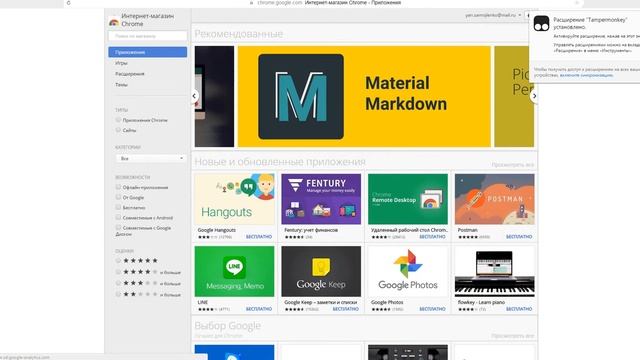640x360 pixels.
Task: Check the Совместимые с Android checkbox
Action: pos(118,218)
